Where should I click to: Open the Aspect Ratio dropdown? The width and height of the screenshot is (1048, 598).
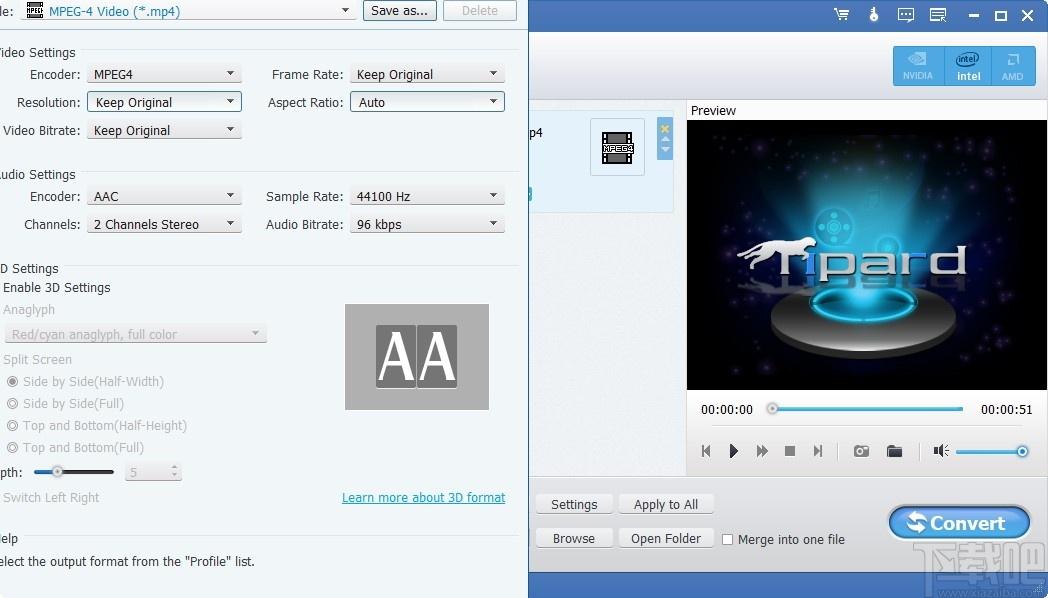point(427,102)
